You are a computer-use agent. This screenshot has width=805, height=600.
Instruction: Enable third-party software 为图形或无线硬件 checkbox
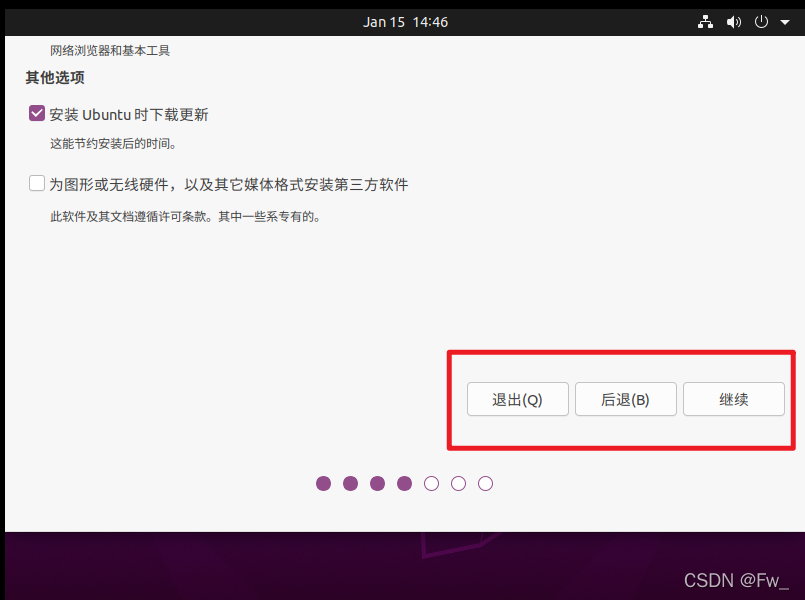(37, 183)
